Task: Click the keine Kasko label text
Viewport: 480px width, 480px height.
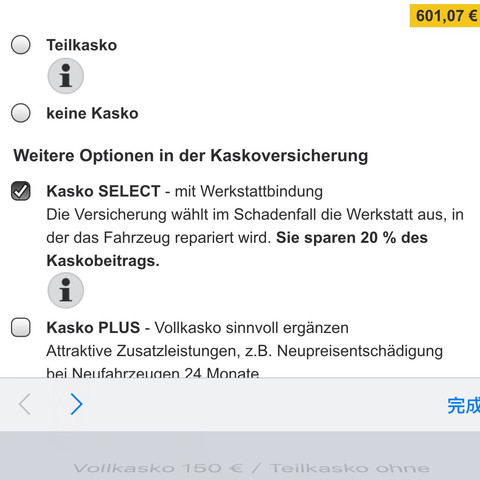Action: [92, 113]
